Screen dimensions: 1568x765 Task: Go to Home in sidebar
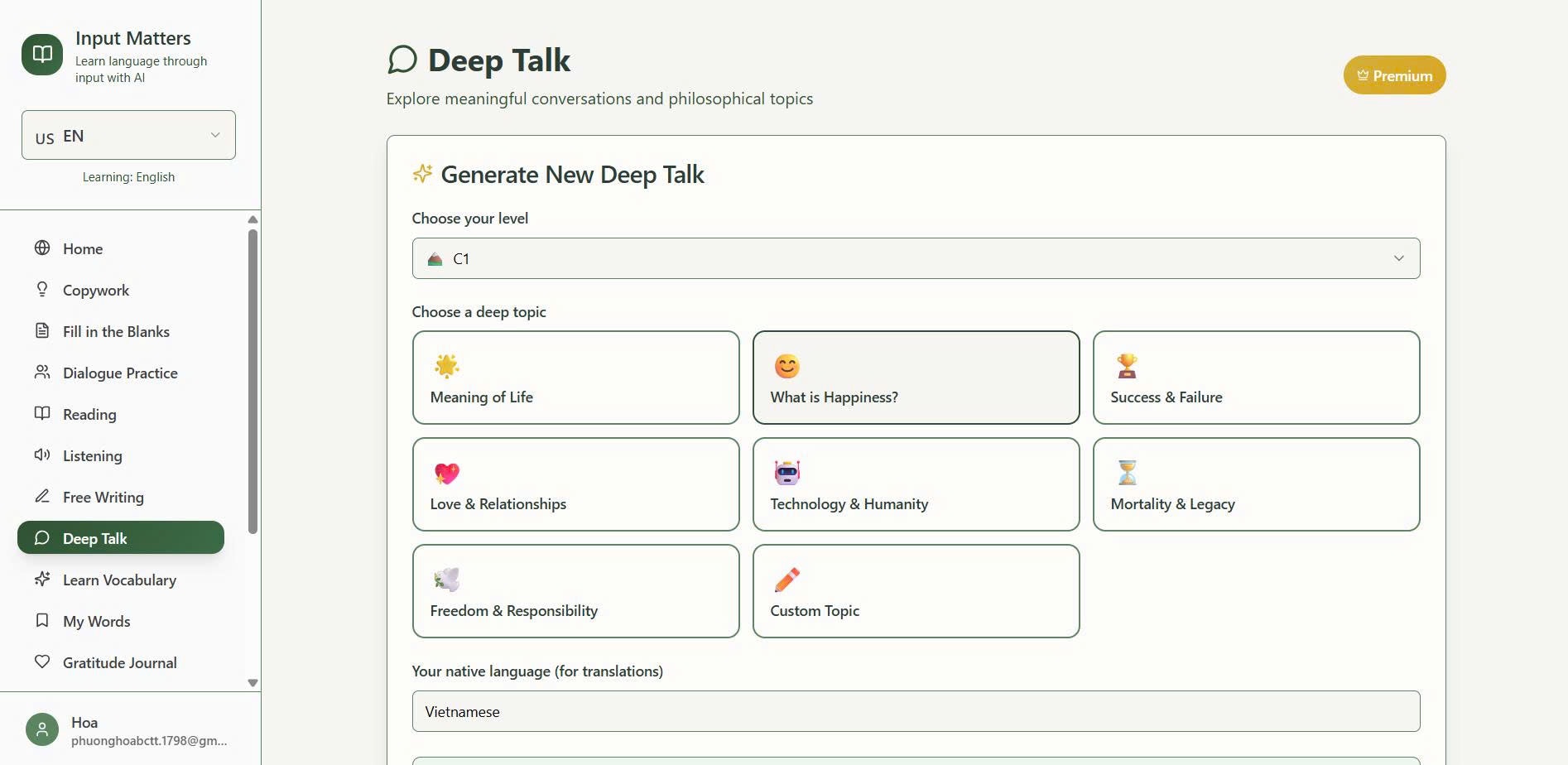121,248
